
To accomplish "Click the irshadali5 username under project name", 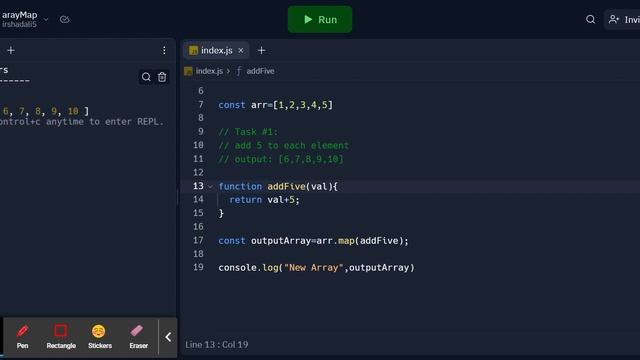I will click(x=19, y=24).
